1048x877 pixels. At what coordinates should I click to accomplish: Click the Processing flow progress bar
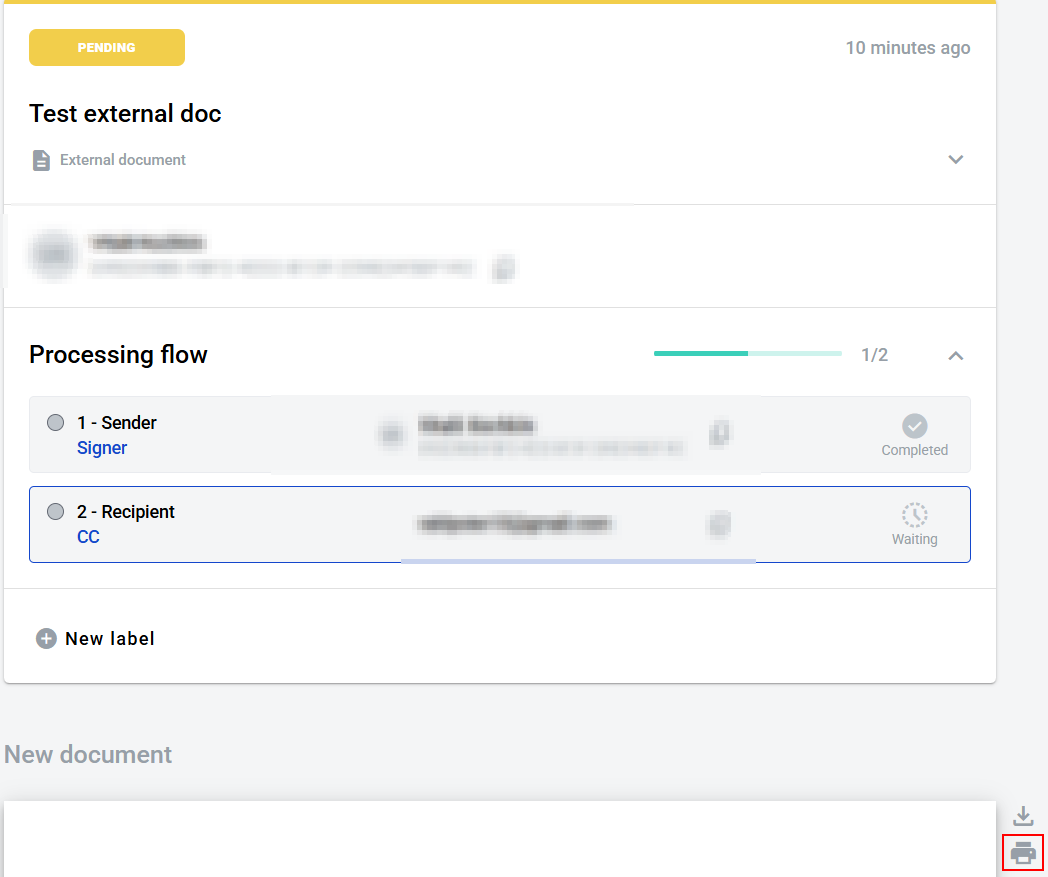click(747, 353)
